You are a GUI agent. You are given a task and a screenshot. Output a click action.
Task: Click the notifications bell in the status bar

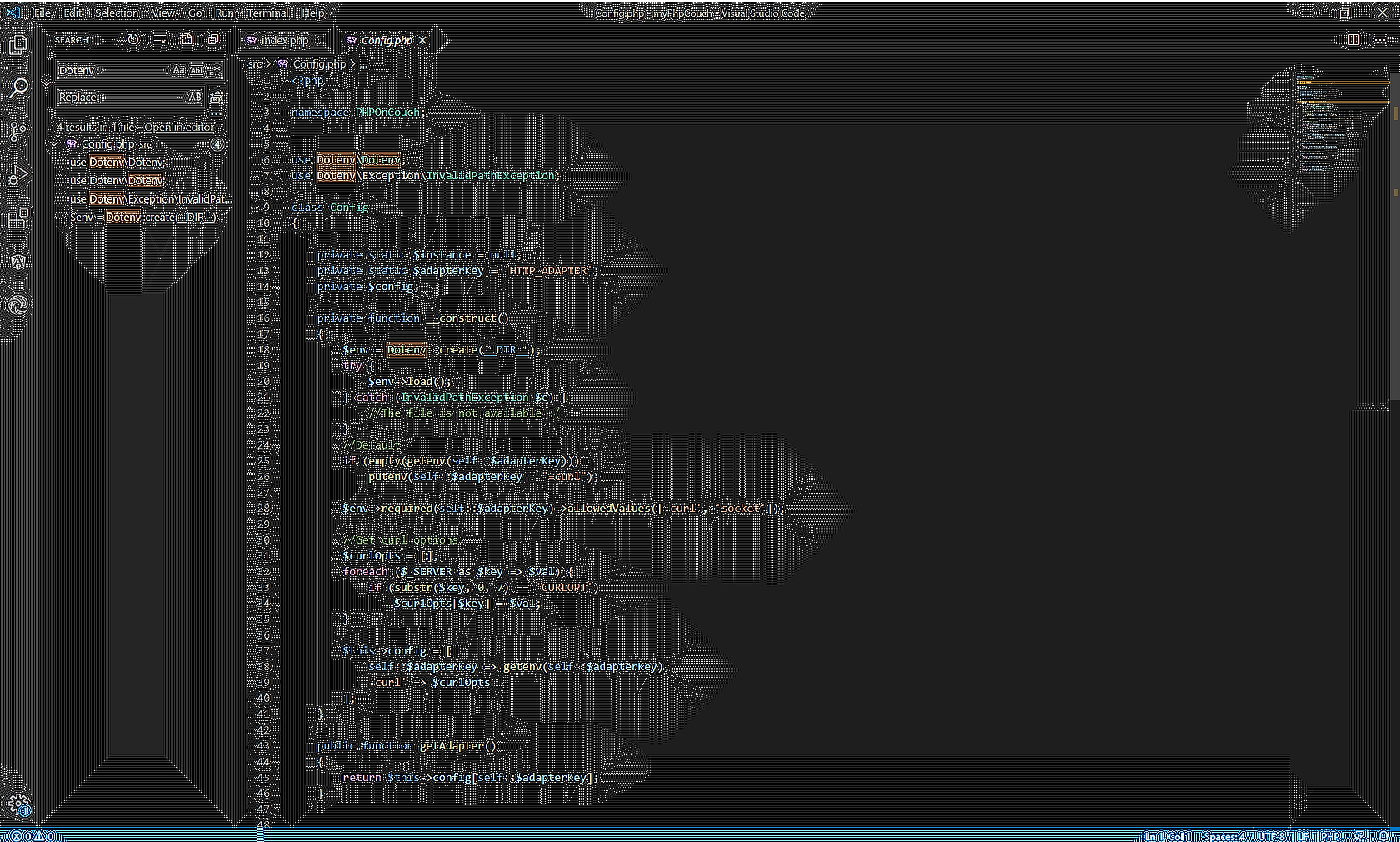pos(1383,835)
